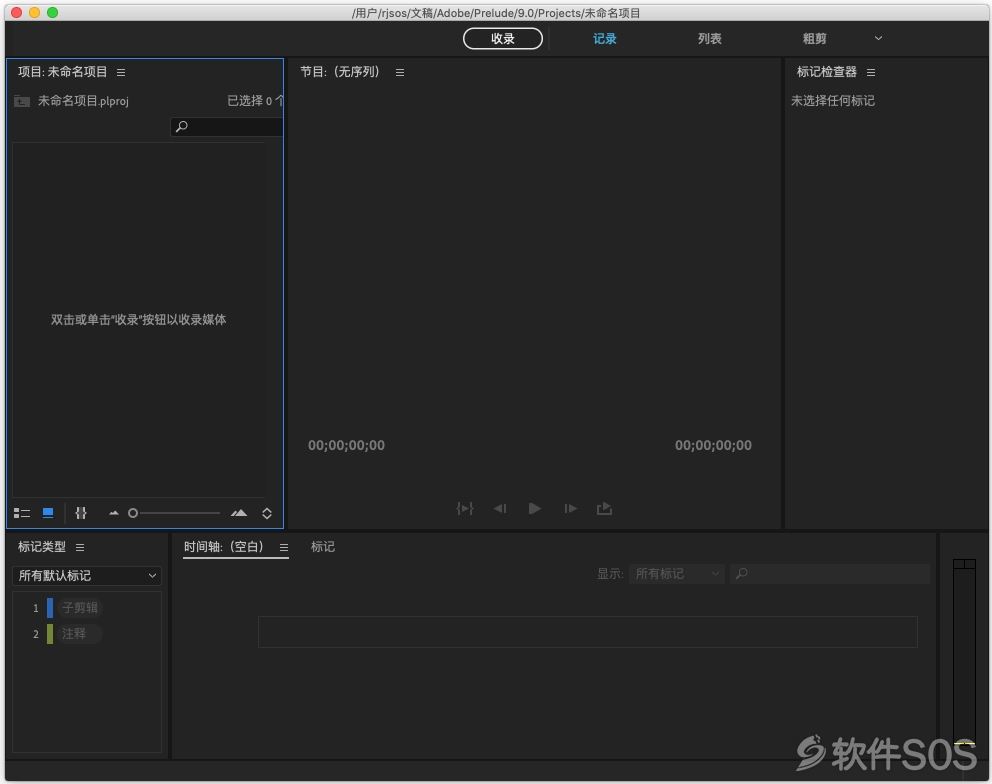Viewport: 992px width, 784px height.
Task: Click the export frame icon
Action: [604, 508]
